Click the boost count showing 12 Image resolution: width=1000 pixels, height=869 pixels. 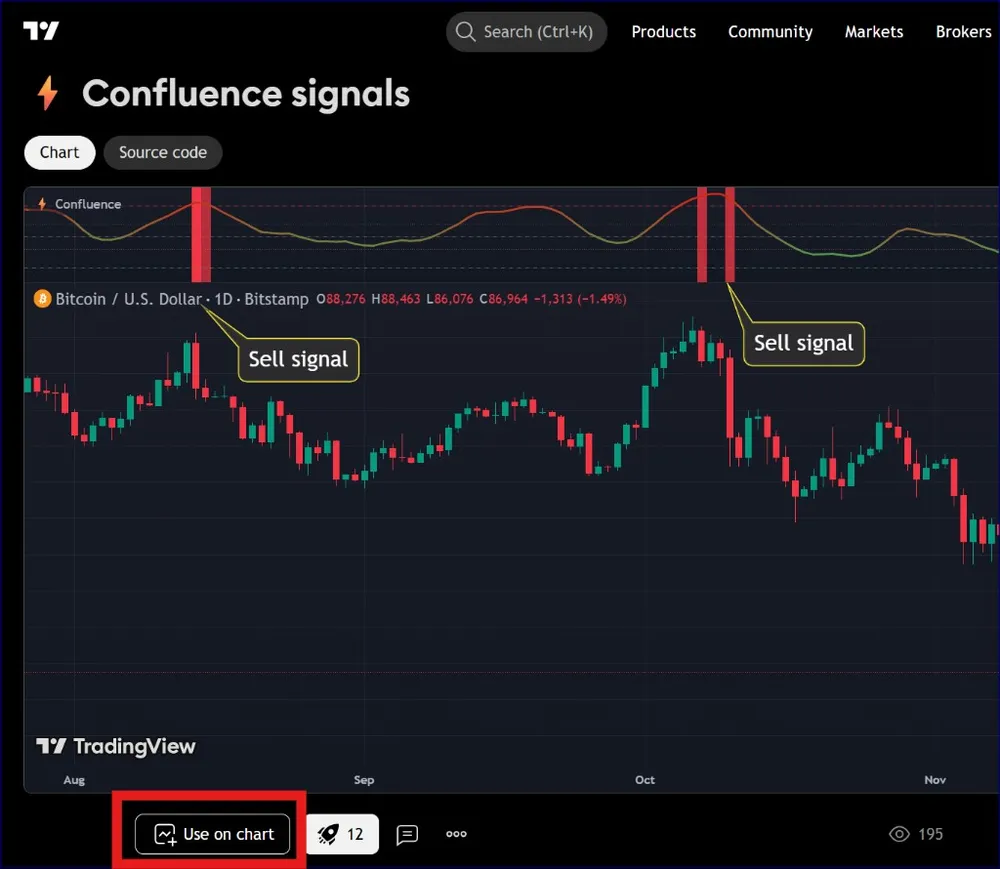tap(355, 833)
